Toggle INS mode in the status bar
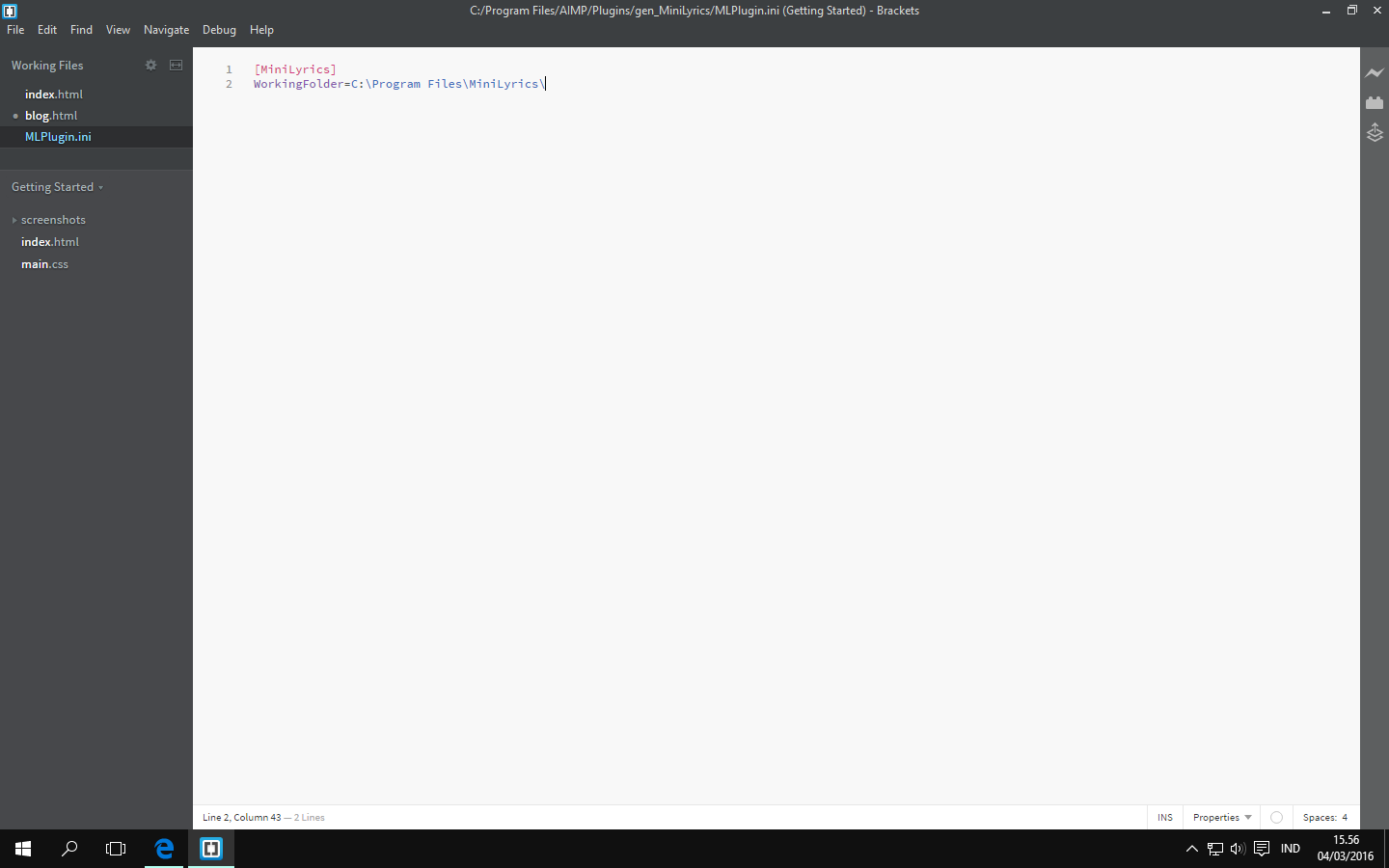 pos(1164,817)
